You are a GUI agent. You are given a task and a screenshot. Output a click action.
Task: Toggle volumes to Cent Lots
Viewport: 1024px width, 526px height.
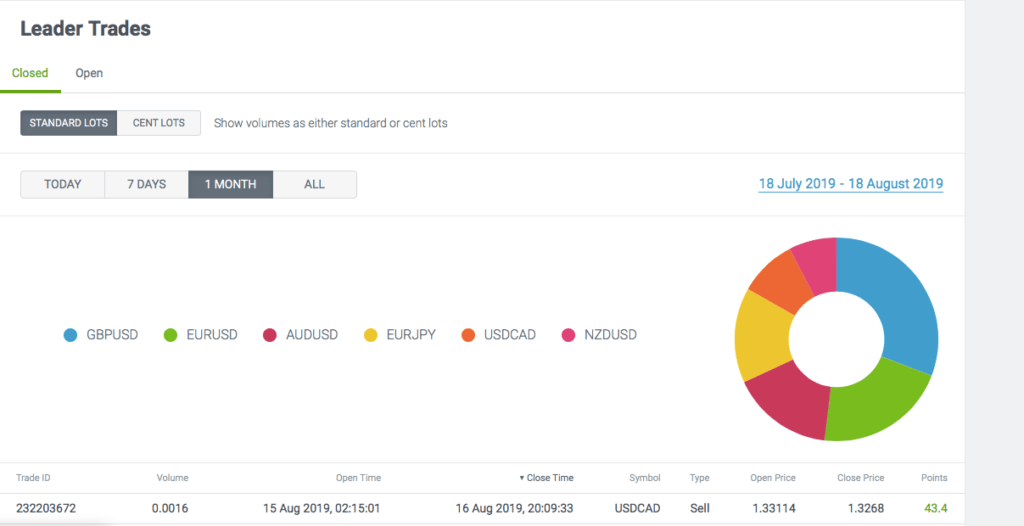tap(159, 123)
